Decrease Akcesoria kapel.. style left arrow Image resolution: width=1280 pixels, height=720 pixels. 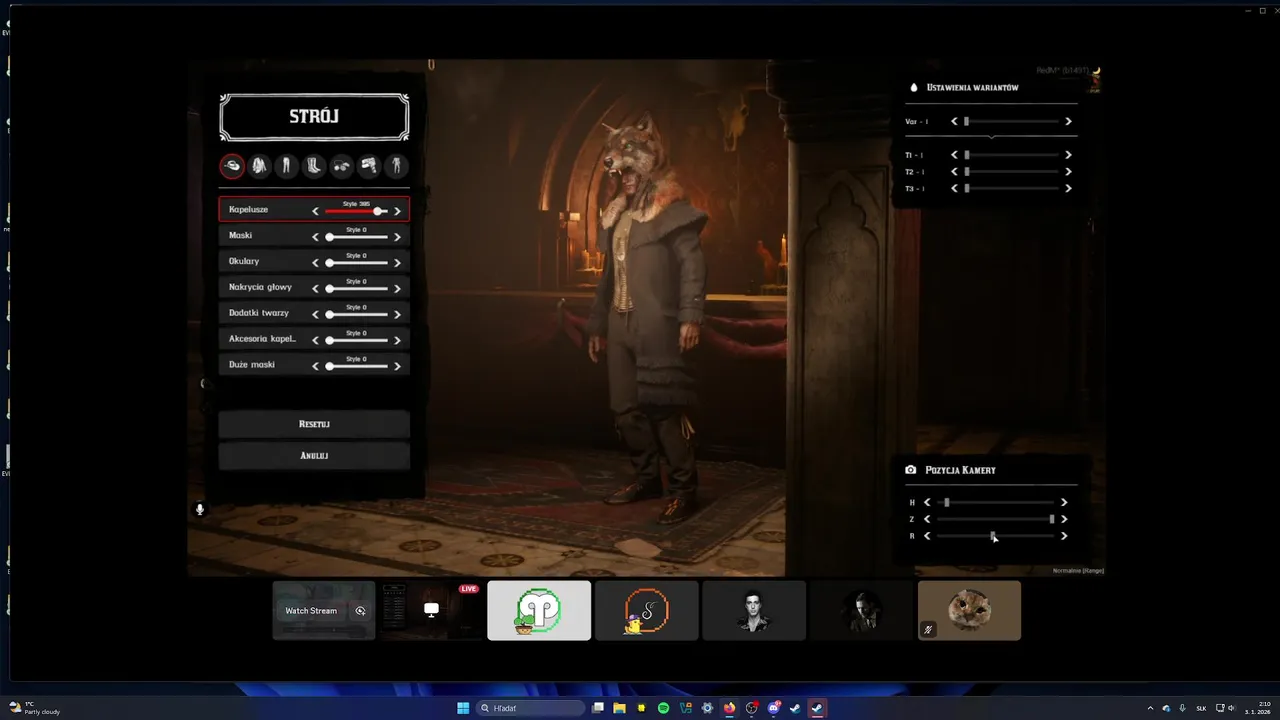pyautogui.click(x=316, y=341)
